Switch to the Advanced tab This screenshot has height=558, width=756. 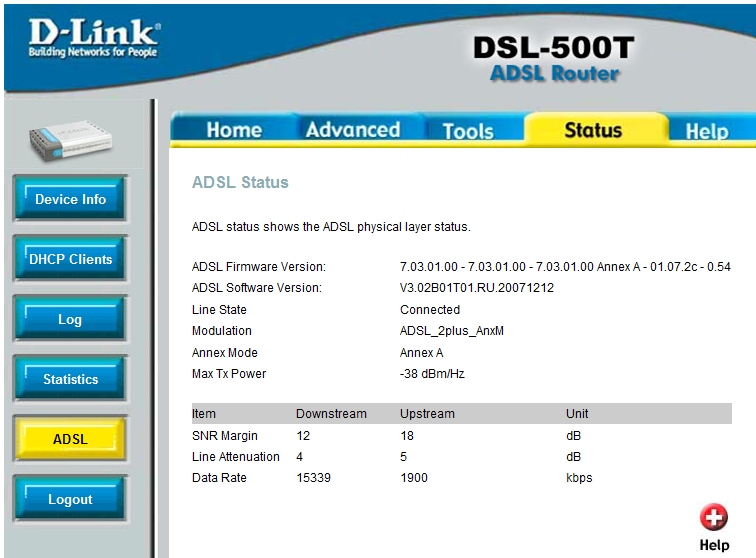pos(353,130)
